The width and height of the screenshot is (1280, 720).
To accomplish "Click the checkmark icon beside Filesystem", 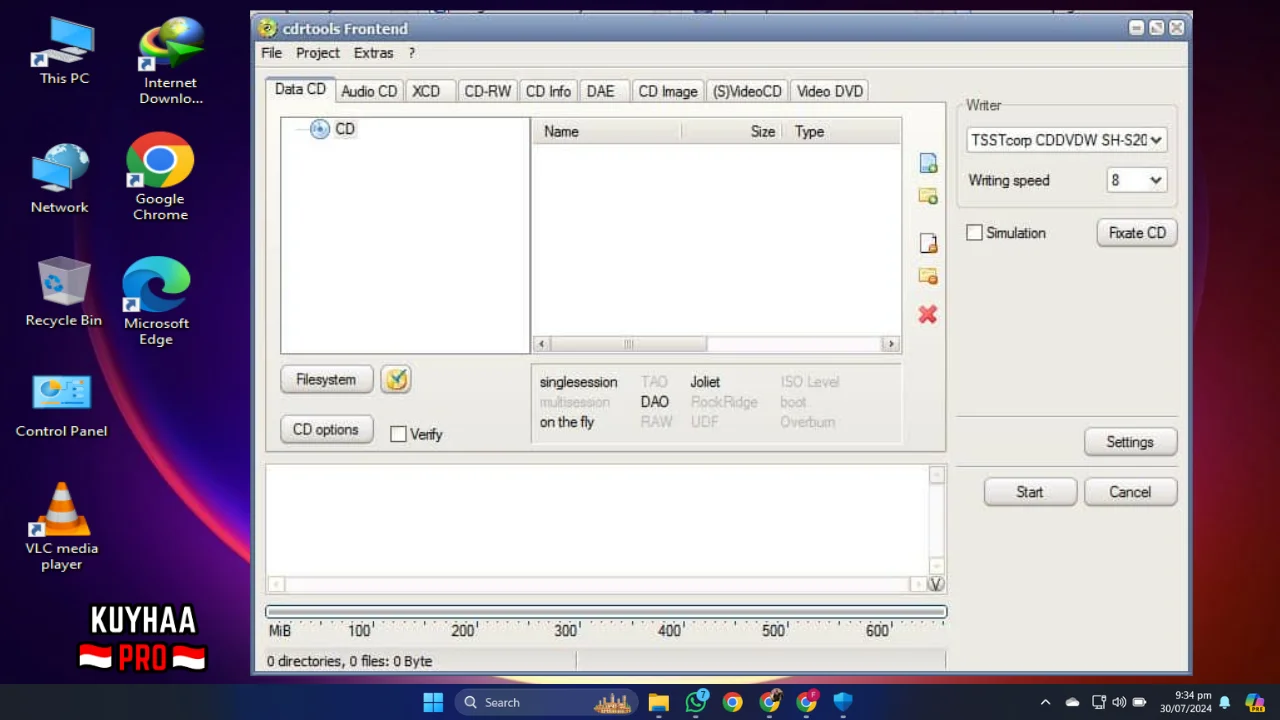I will [x=396, y=379].
